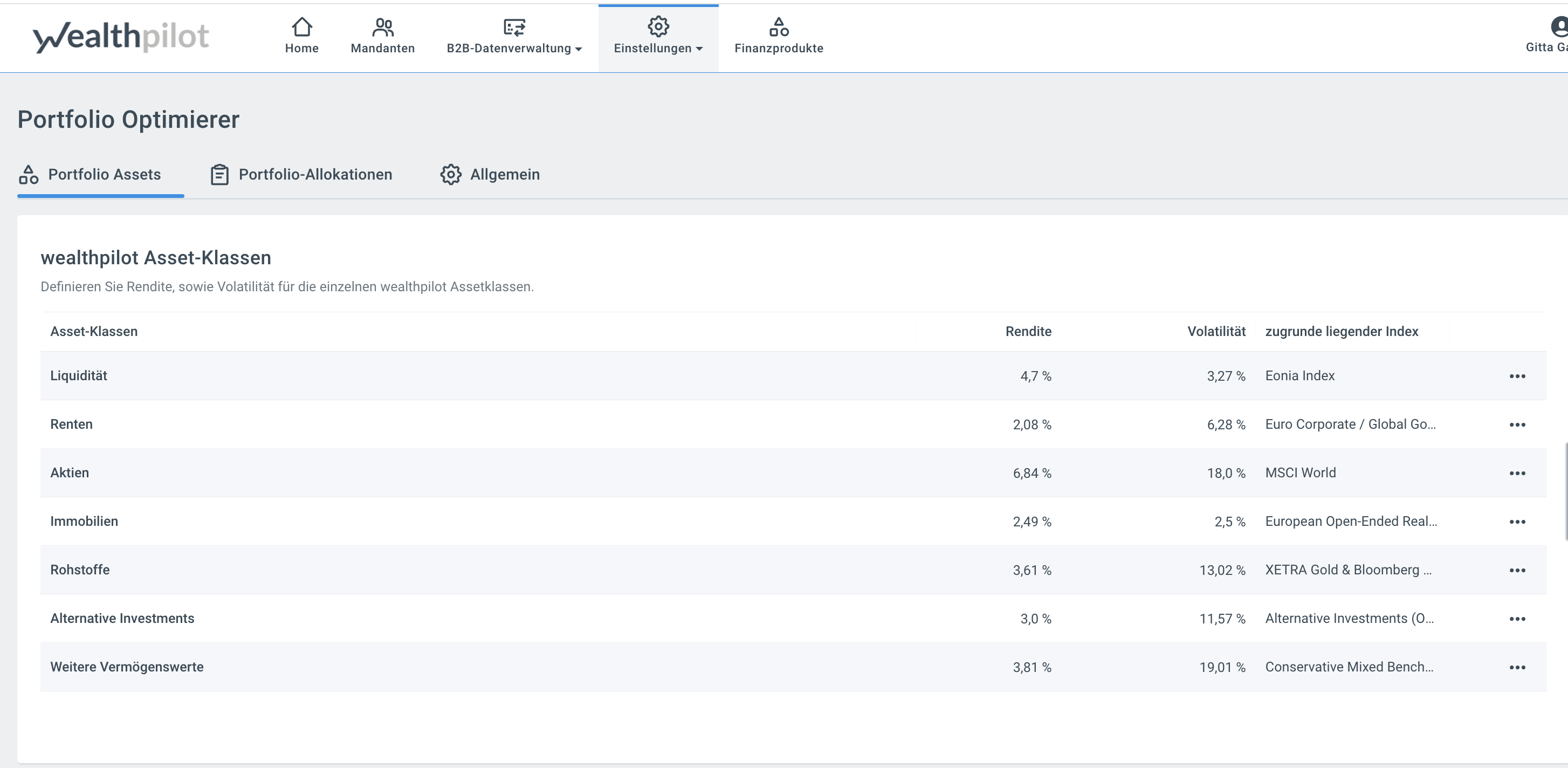The height and width of the screenshot is (768, 1568).
Task: Click the B2B-Datenverwaltung transfer icon
Action: coord(514,27)
